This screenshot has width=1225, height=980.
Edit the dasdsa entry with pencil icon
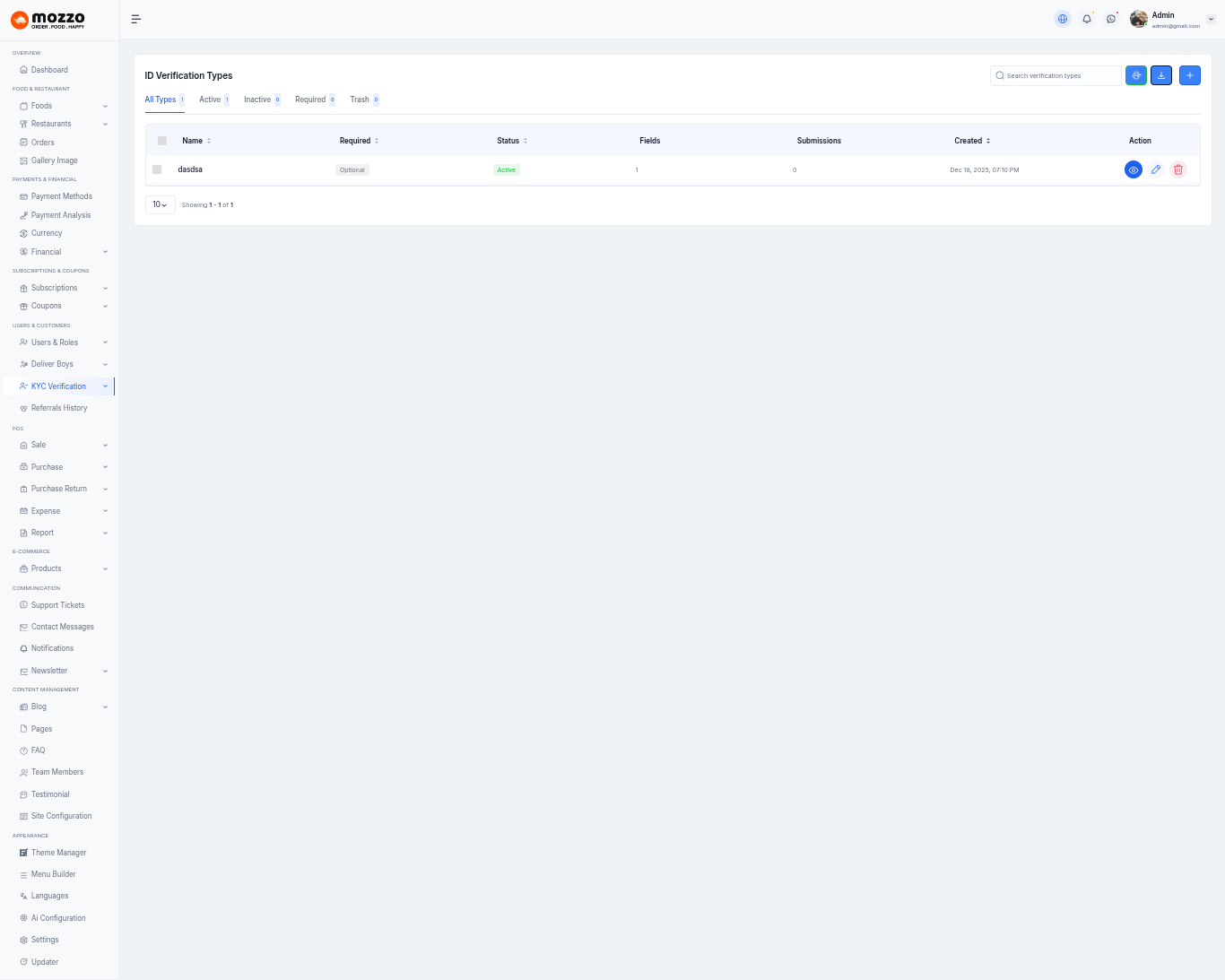click(1156, 169)
